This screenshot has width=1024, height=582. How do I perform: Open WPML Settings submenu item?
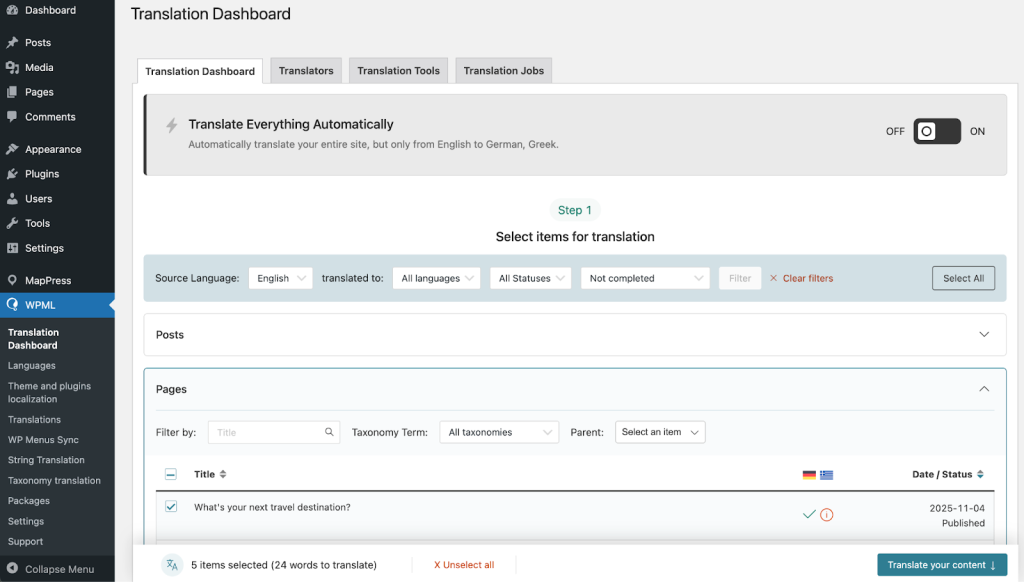[26, 521]
